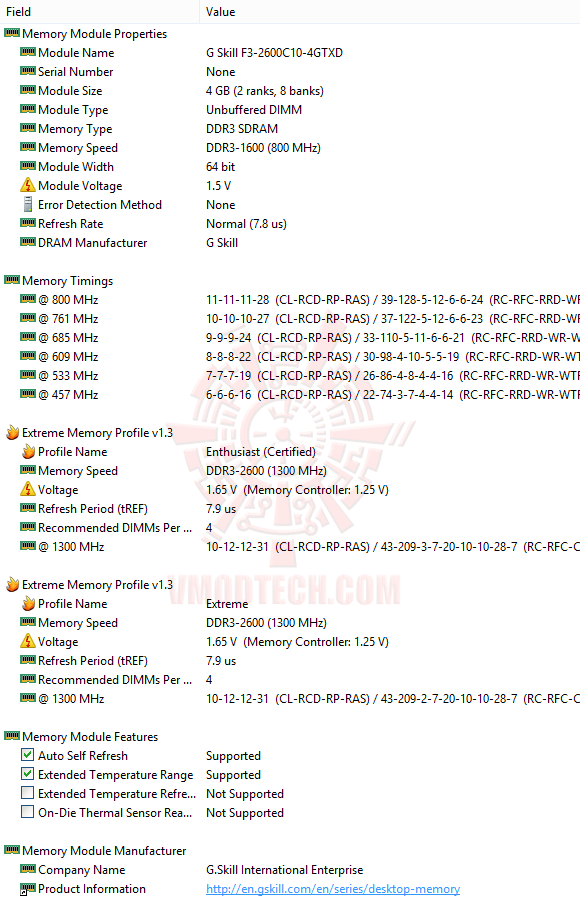Click the Memory Module Properties section icon

coord(12,33)
